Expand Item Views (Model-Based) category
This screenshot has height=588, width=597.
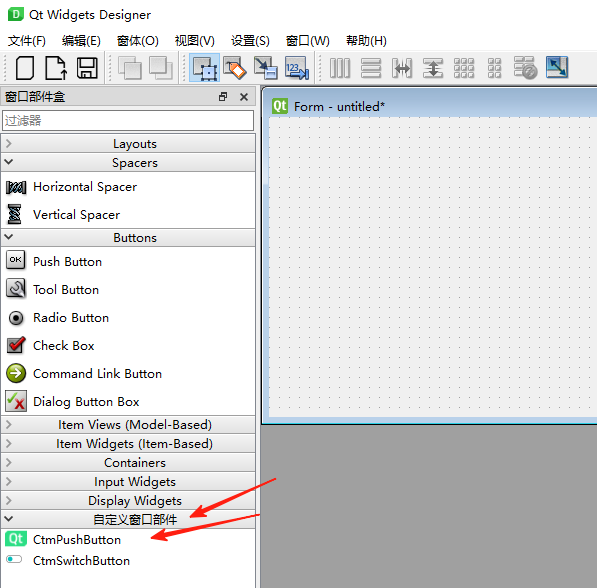pos(128,425)
